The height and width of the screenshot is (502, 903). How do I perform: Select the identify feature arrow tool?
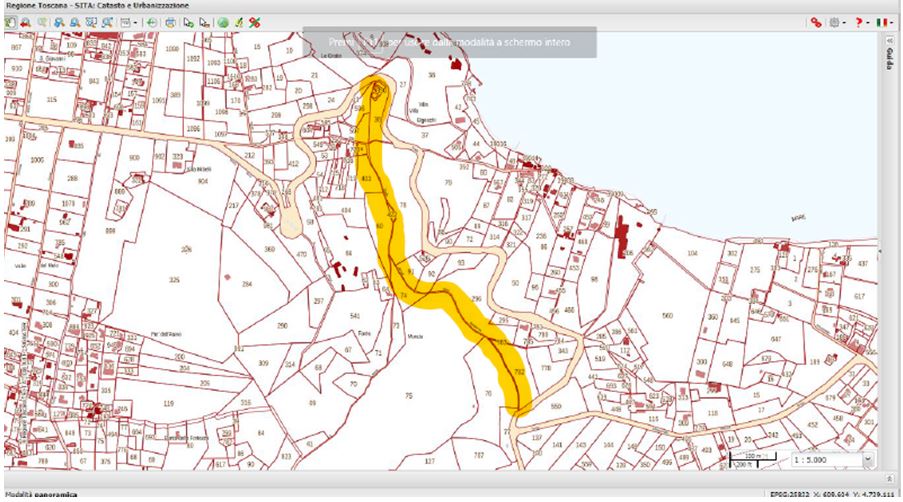tap(188, 21)
